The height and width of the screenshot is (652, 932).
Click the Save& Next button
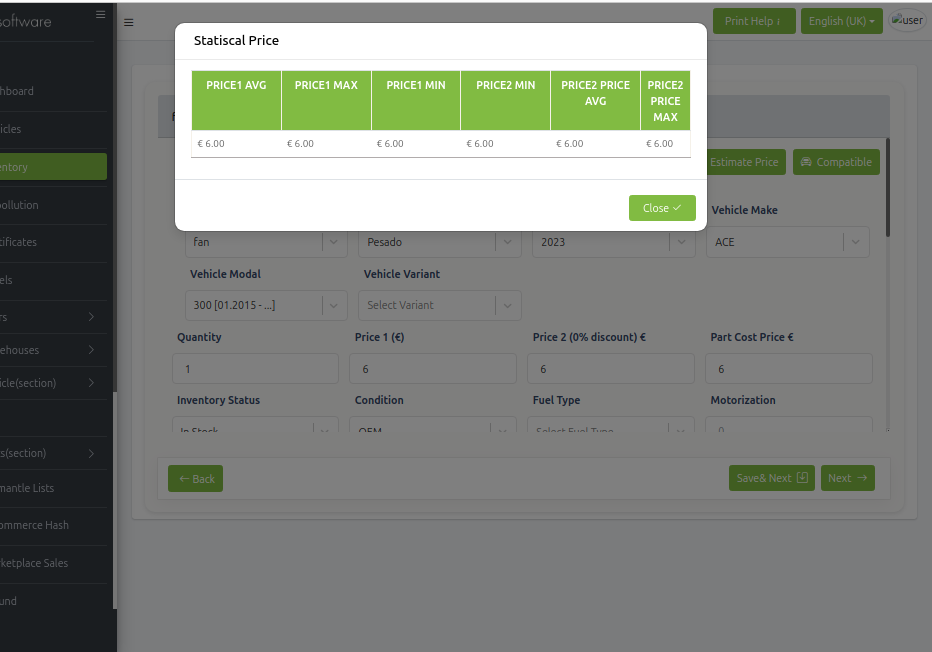tap(771, 478)
